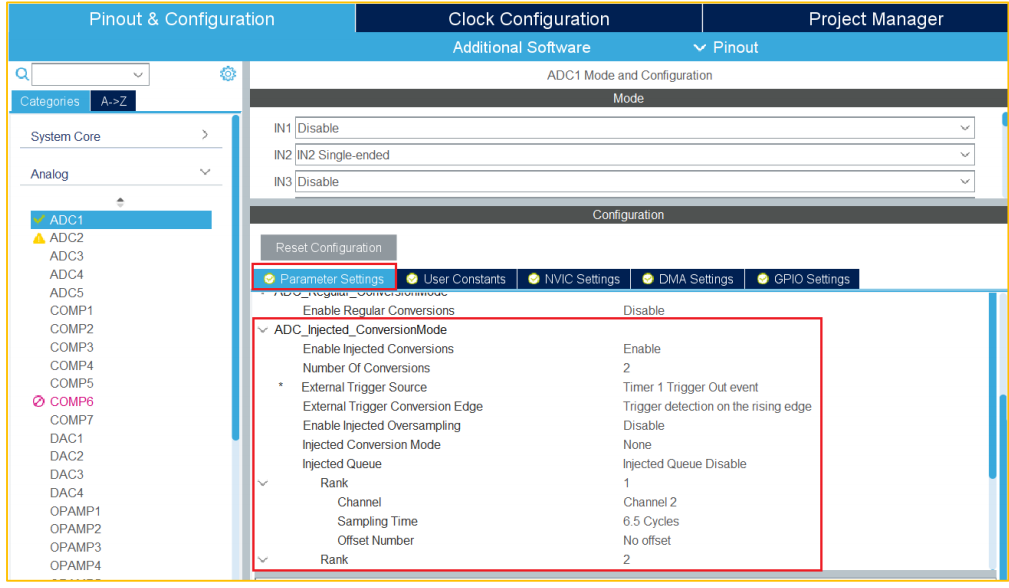Screen dimensions: 1009x588
Task: Select OPAMP3 in the peripheral list
Action: (x=75, y=547)
